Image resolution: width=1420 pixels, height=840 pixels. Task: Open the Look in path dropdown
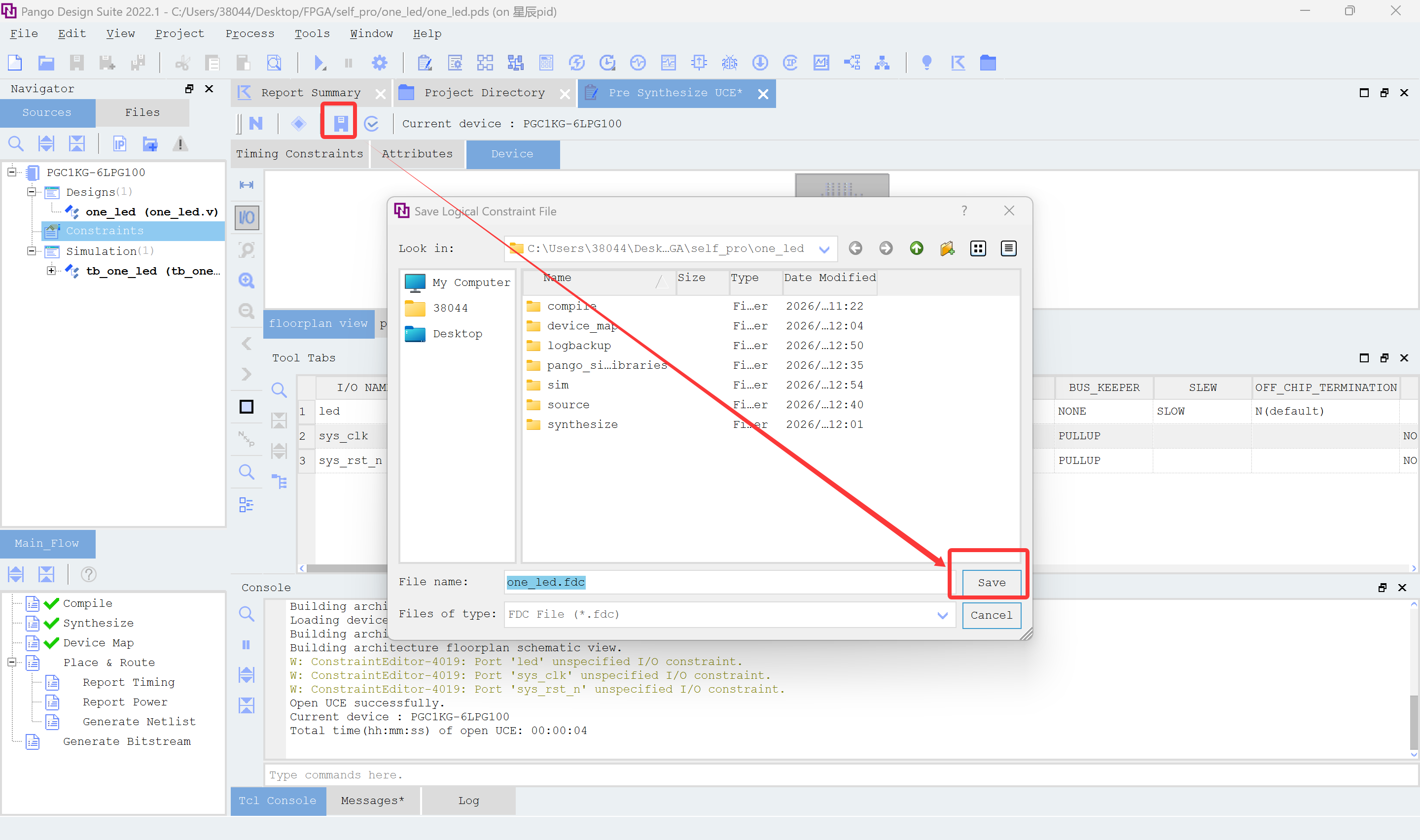[x=824, y=249]
